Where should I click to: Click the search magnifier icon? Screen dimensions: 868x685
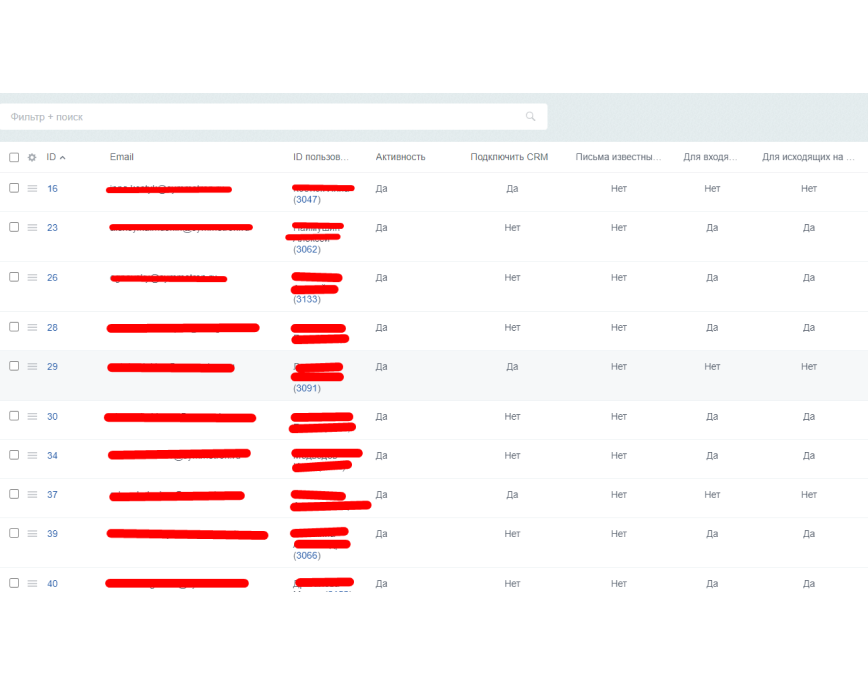tap(530, 116)
